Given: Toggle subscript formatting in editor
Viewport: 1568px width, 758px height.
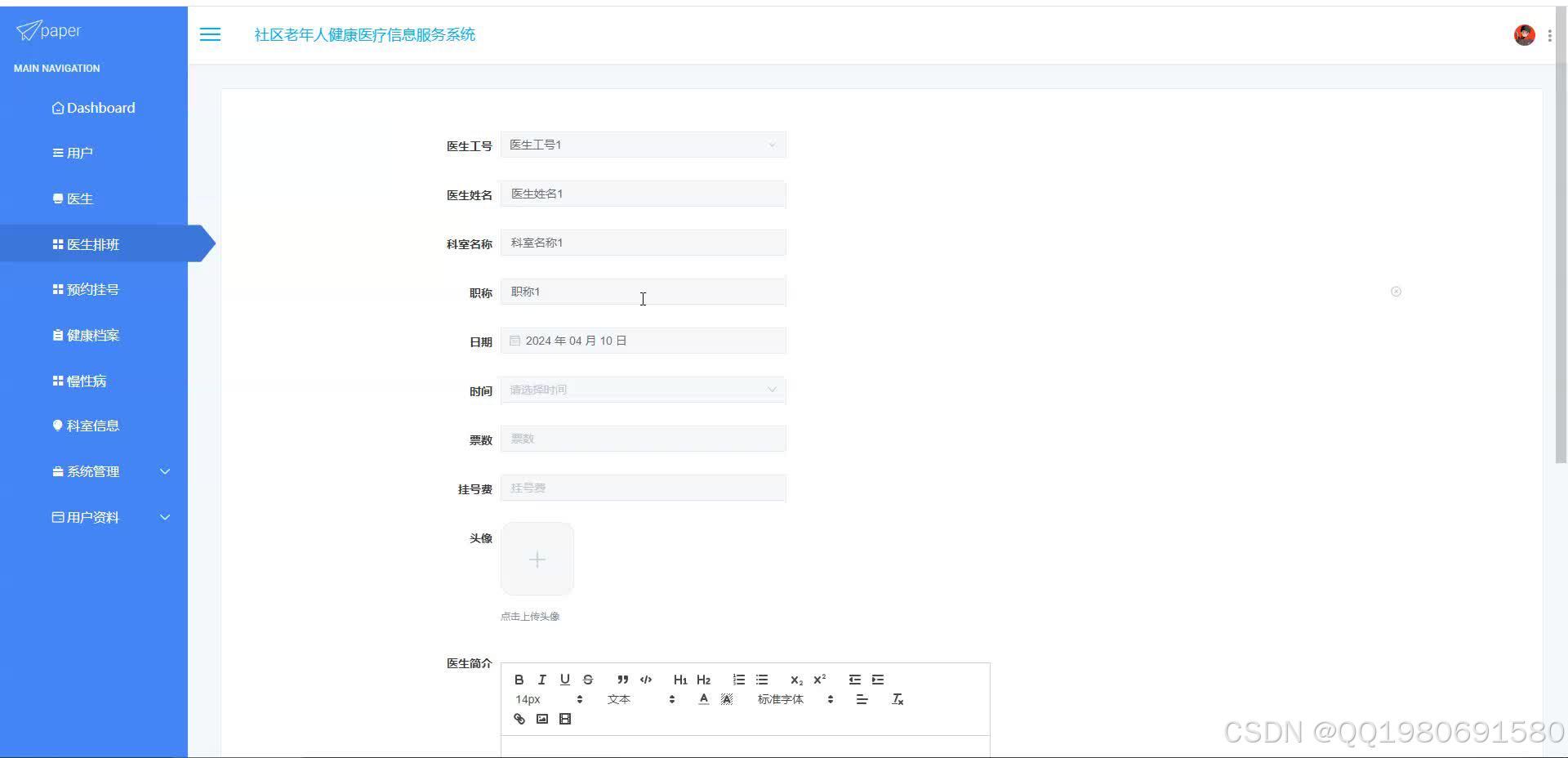Looking at the screenshot, I should click(x=796, y=679).
